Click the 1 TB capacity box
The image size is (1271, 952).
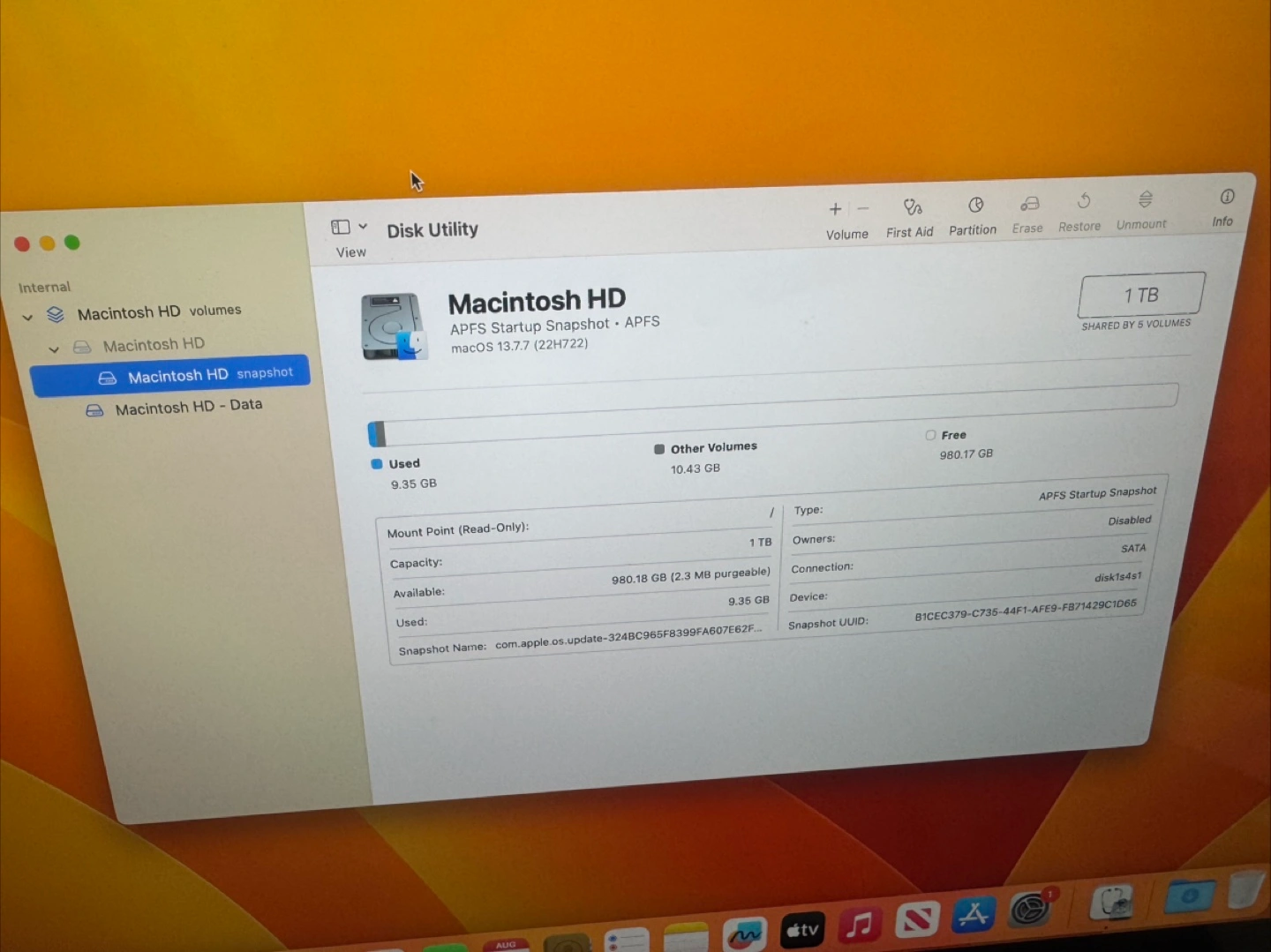click(1141, 295)
